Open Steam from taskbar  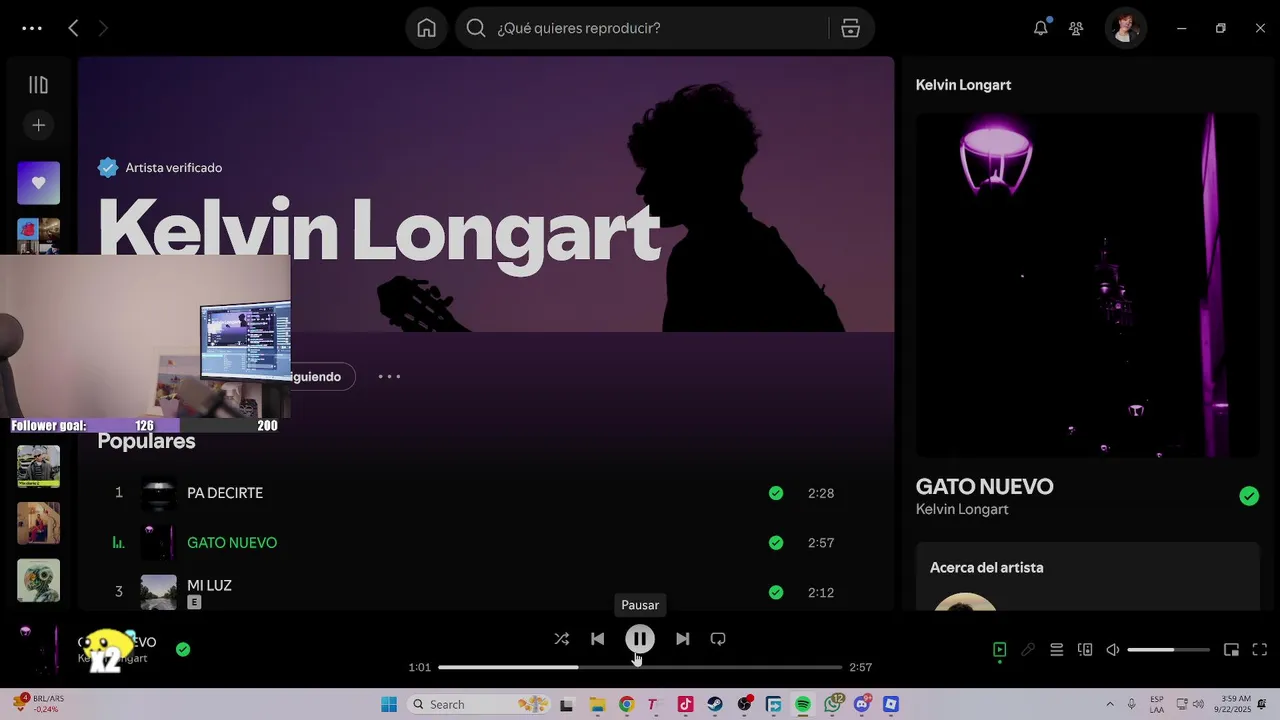[714, 705]
